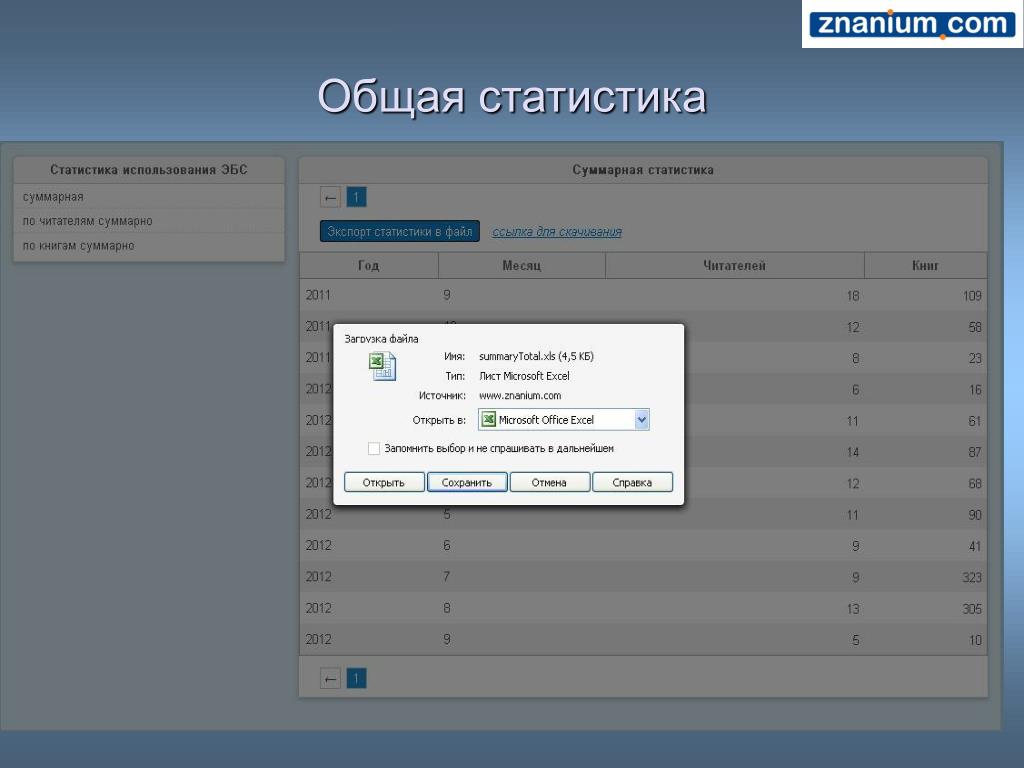The height and width of the screenshot is (768, 1024).
Task: Click Экспорт статистики в файл button
Action: (400, 232)
